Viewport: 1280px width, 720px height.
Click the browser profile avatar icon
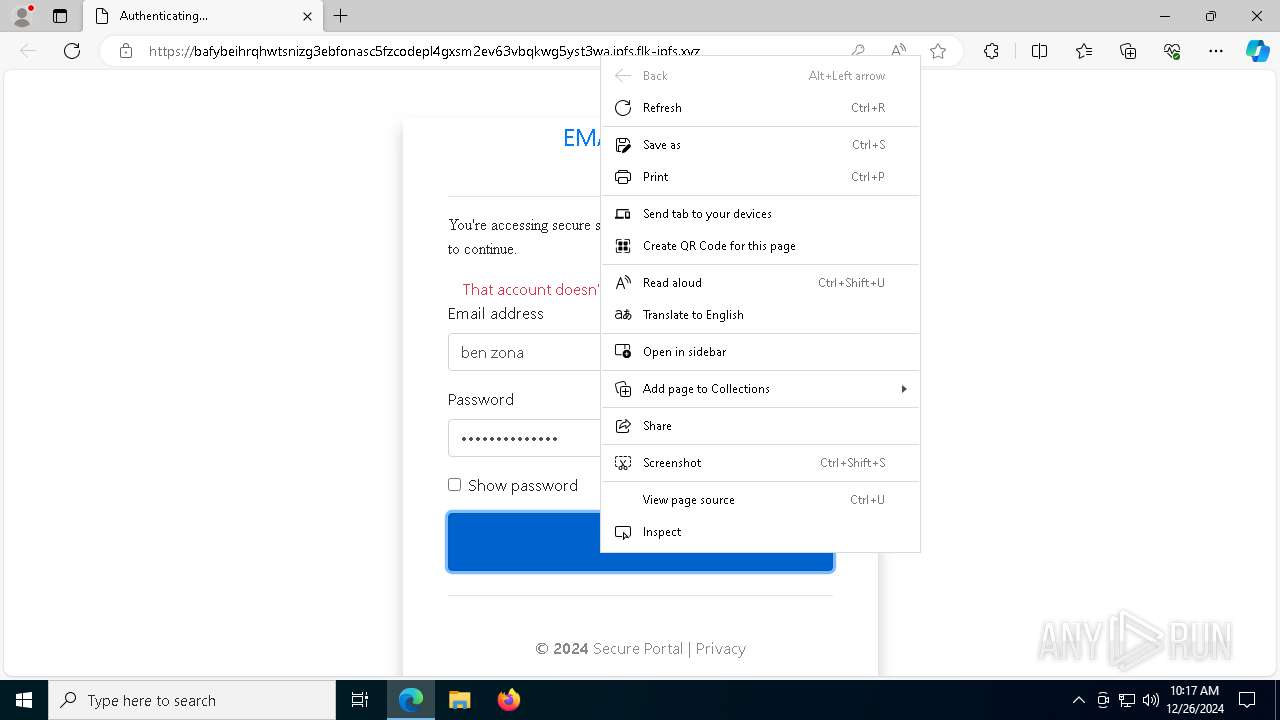coord(22,16)
